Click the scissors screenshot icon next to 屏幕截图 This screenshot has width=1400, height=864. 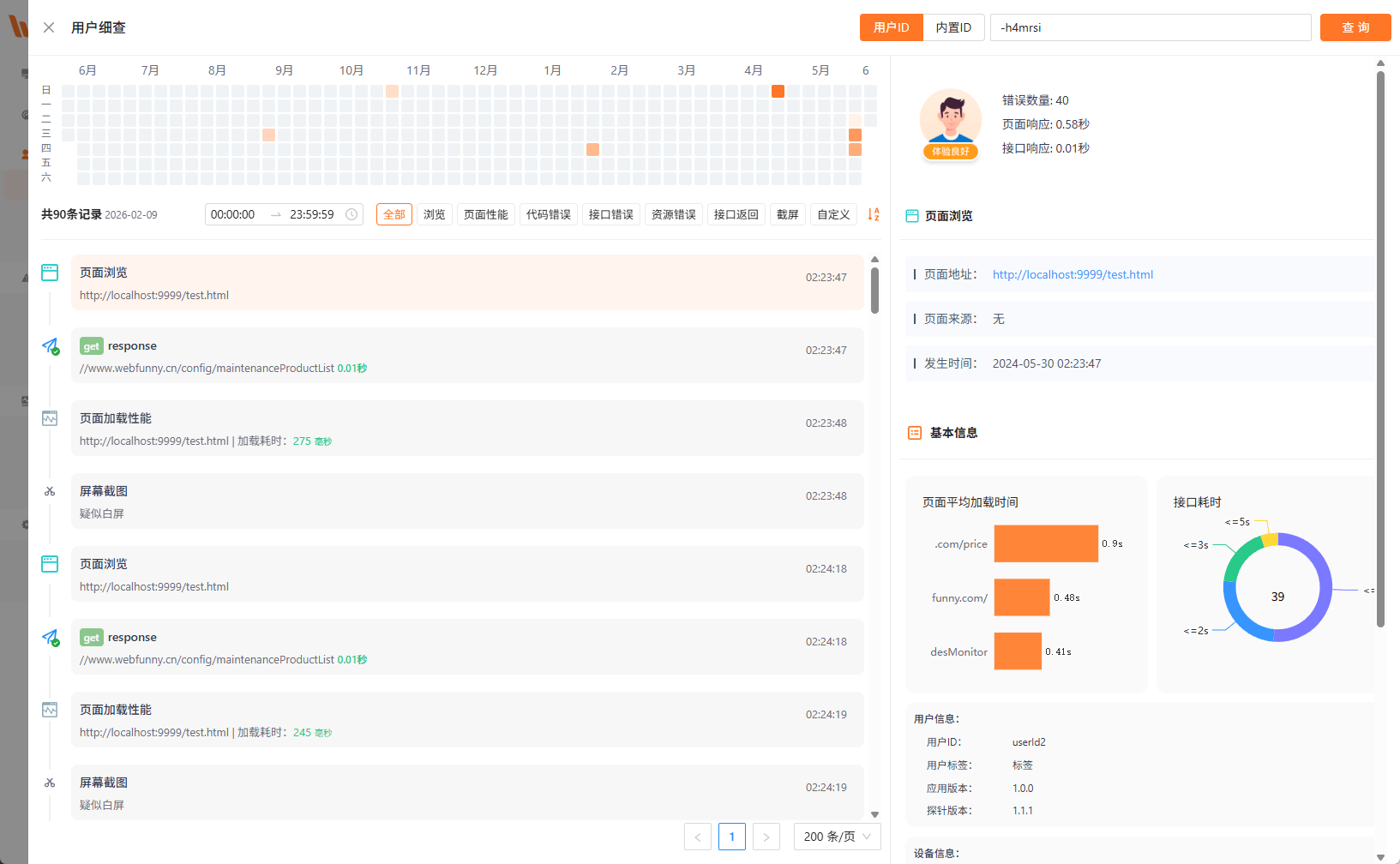click(49, 490)
